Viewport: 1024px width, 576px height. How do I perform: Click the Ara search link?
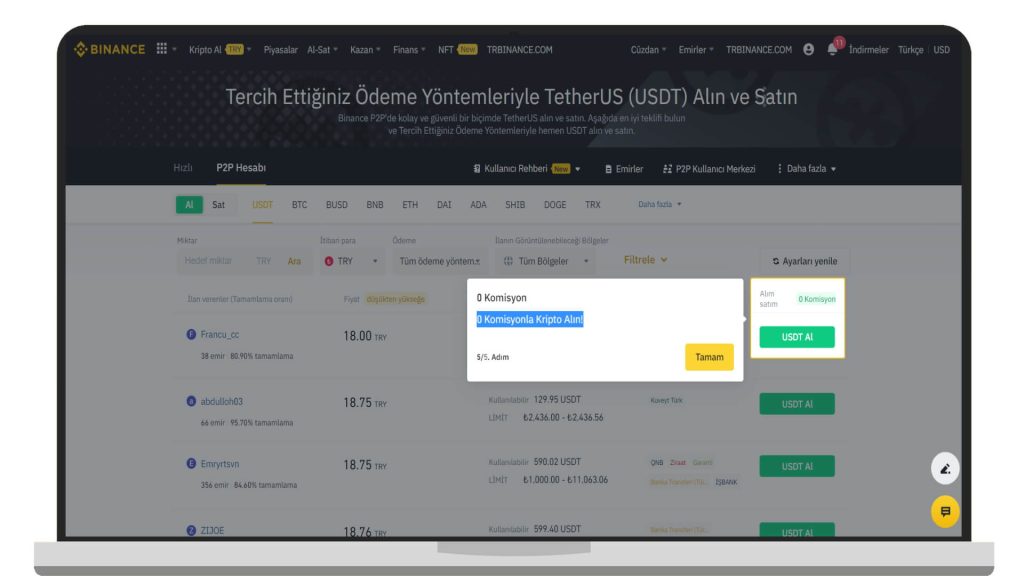click(x=295, y=261)
